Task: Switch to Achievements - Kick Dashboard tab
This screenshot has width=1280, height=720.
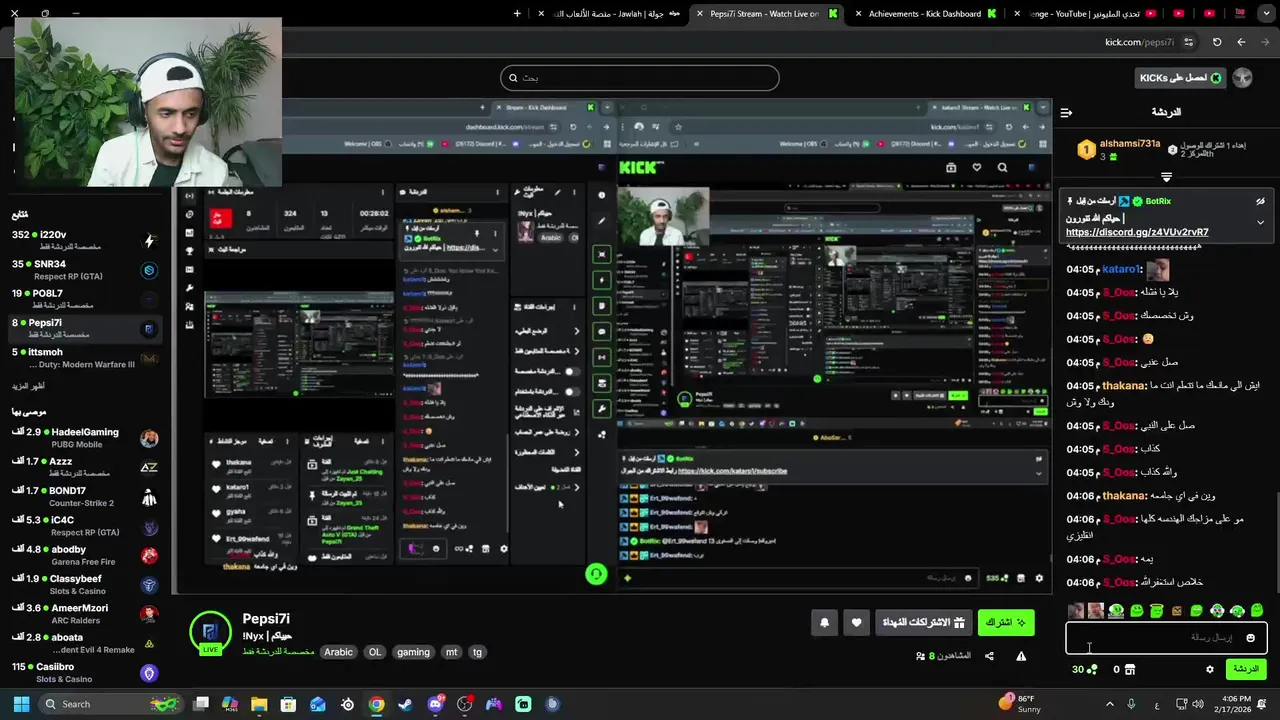Action: click(x=923, y=13)
